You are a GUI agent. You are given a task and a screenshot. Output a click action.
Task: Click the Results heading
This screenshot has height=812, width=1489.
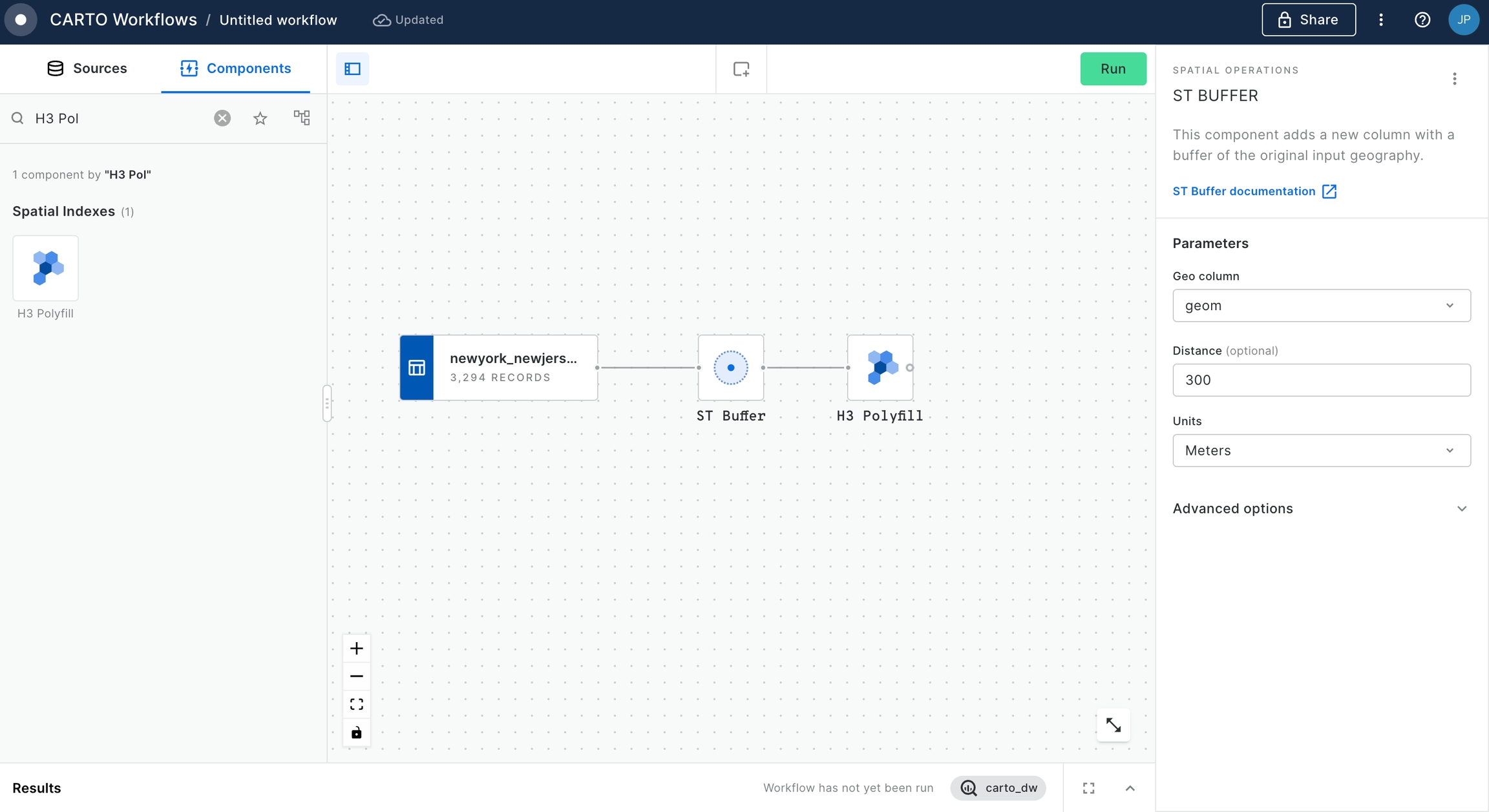[x=37, y=788]
